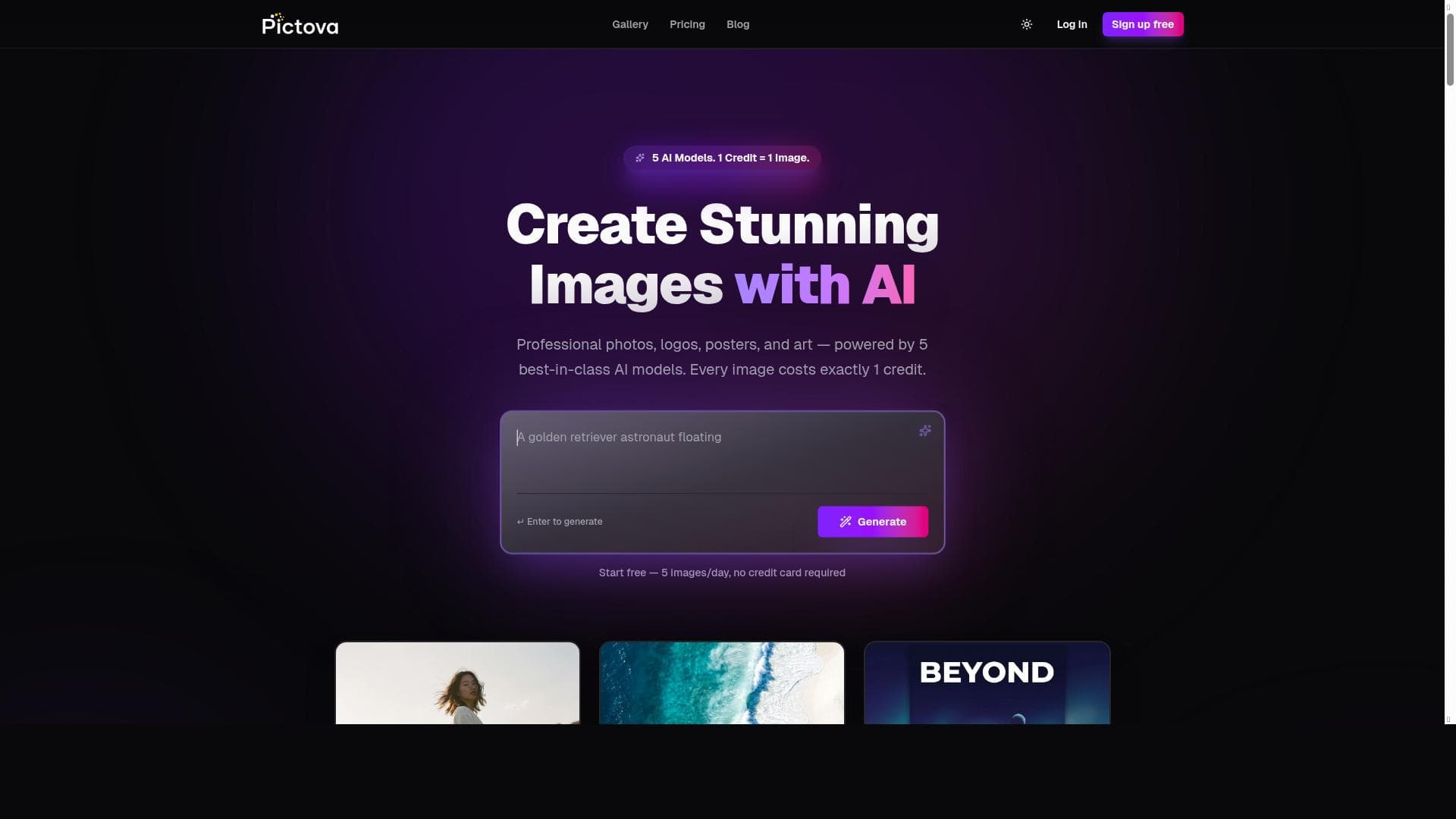Click the enter-key arrow icon hint
The width and height of the screenshot is (1456, 819).
(x=520, y=522)
